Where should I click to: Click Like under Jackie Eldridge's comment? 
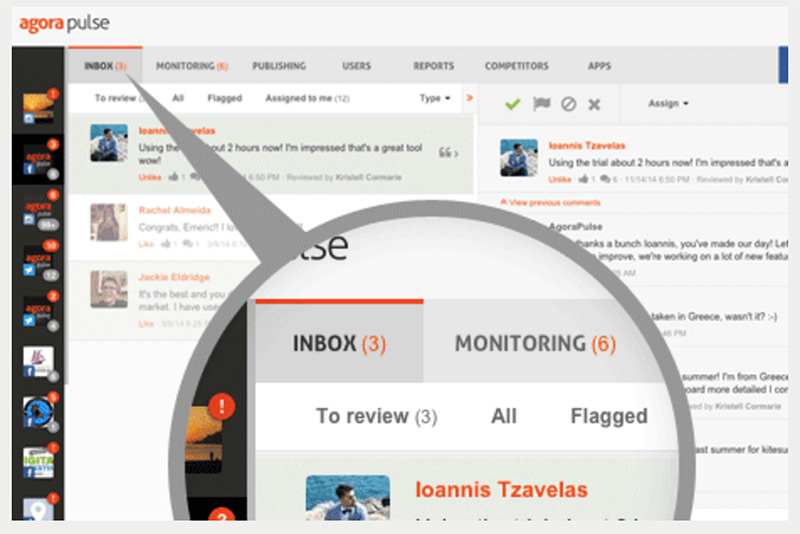point(146,324)
